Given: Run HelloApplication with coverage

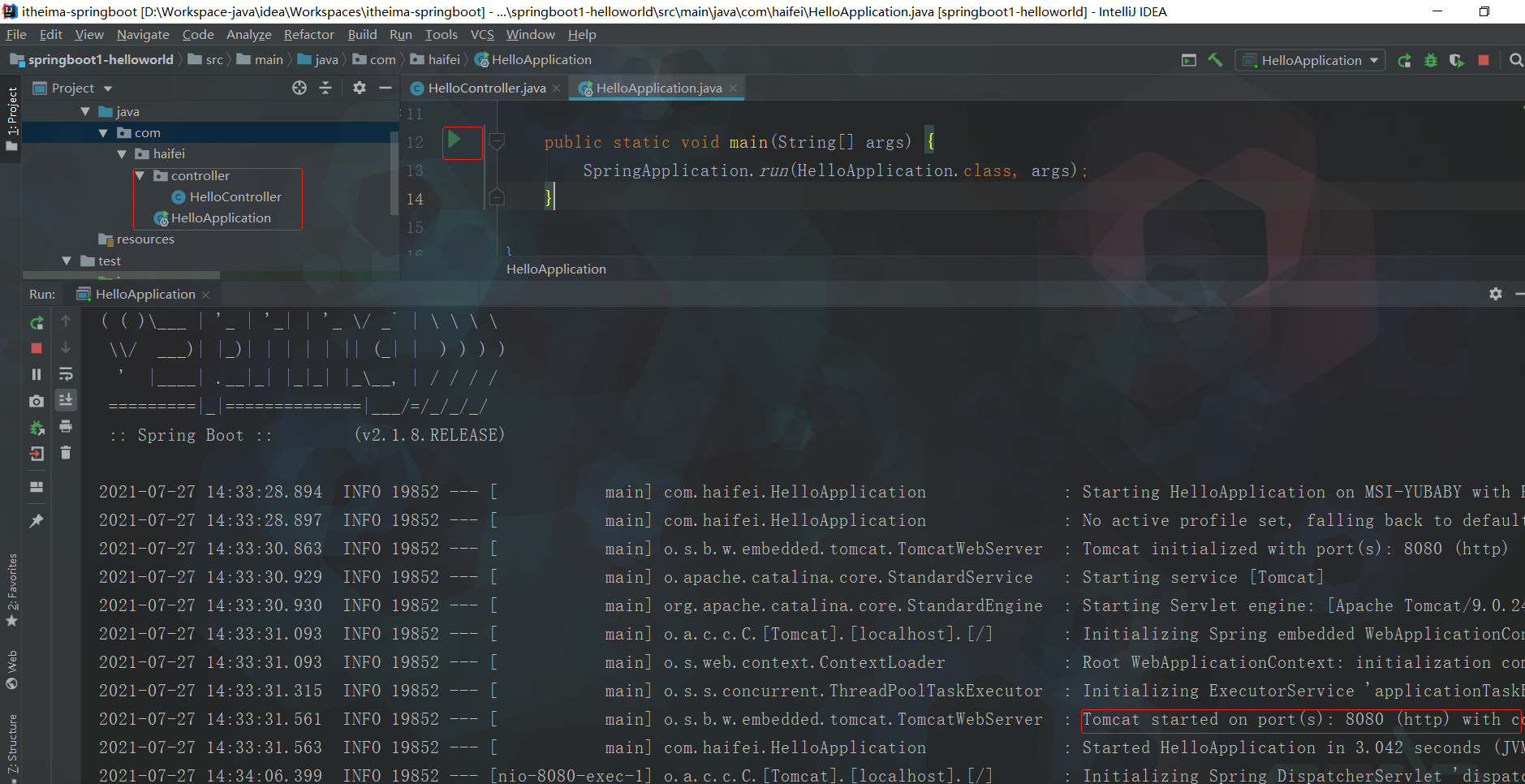Looking at the screenshot, I should pyautogui.click(x=1457, y=60).
